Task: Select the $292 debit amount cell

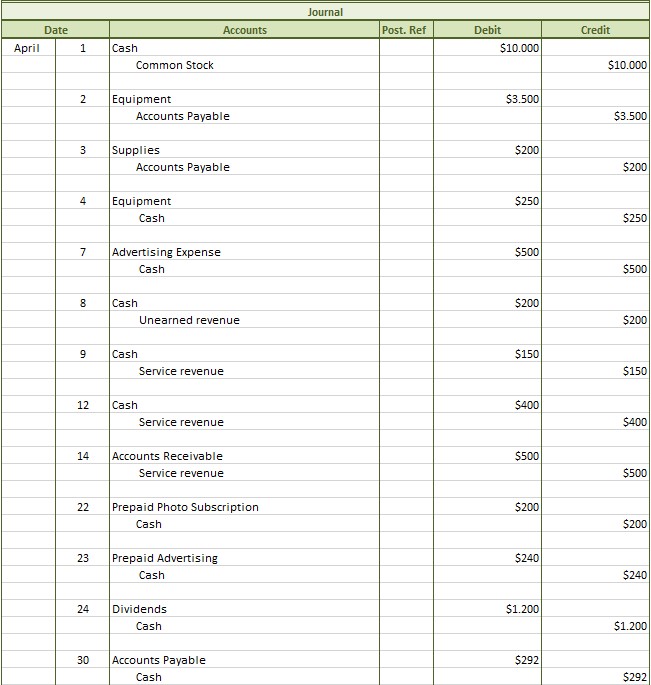Action: point(526,660)
